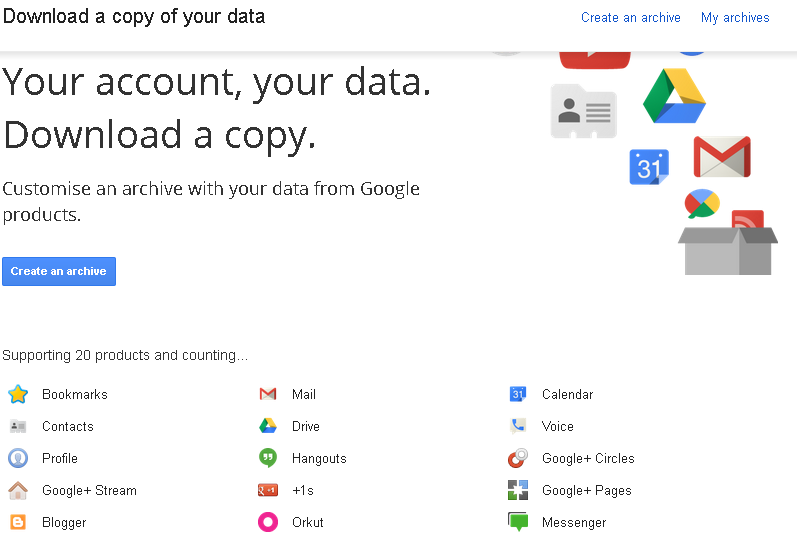Click the Google Drive triangle icon in list
Viewport: 811px width, 541px height.
coord(268,426)
